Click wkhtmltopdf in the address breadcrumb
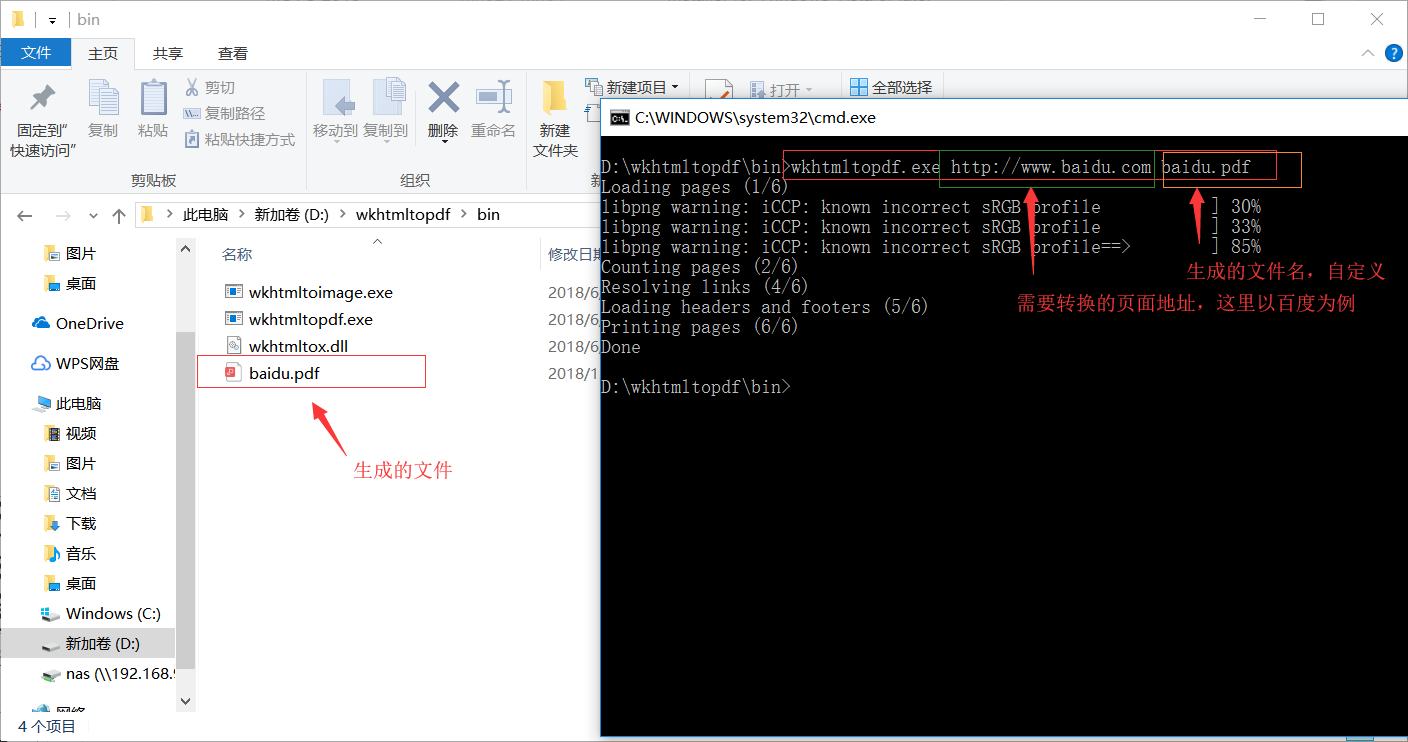Viewport: 1408px width, 742px height. click(x=403, y=215)
